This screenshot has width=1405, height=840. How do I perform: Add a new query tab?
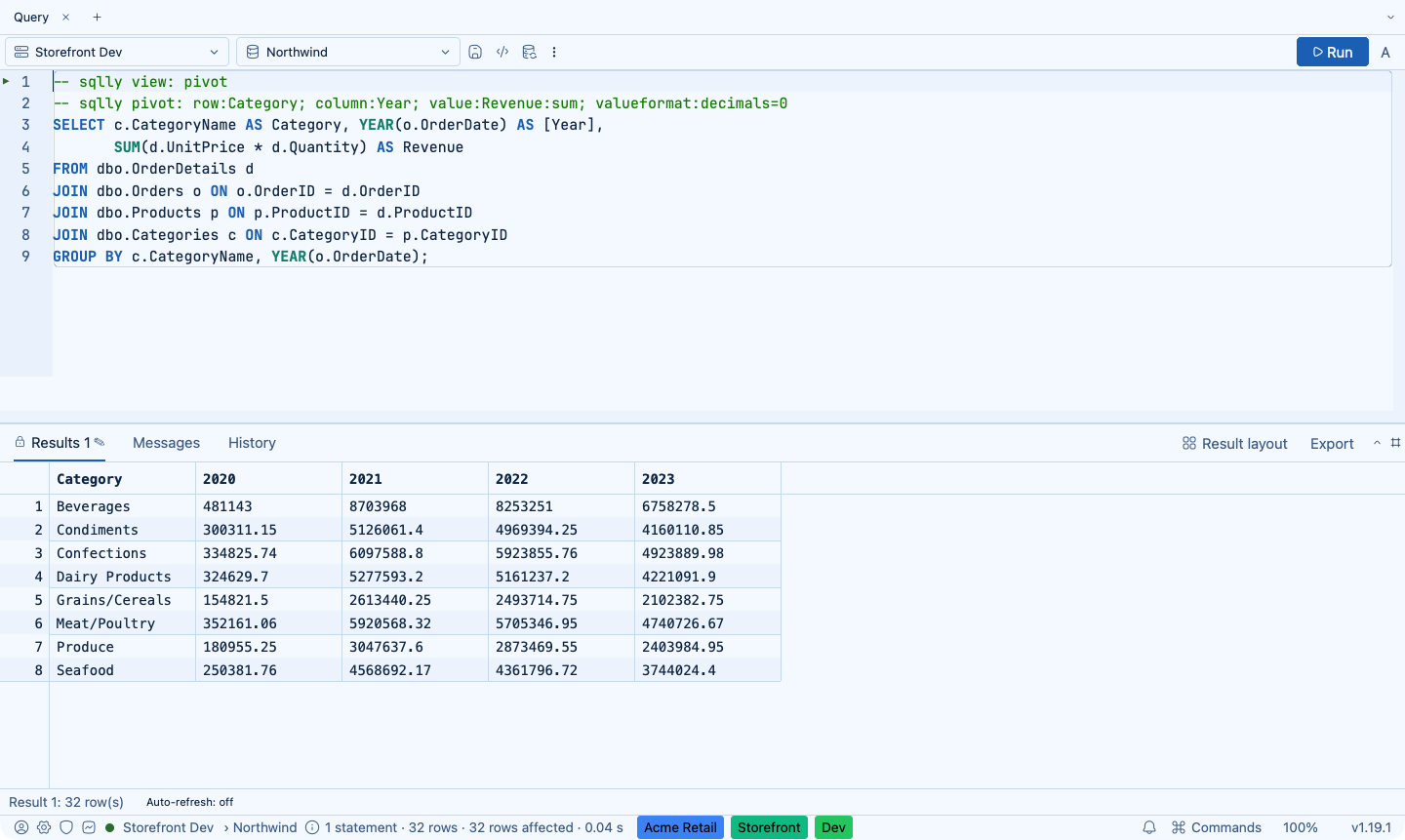click(97, 18)
